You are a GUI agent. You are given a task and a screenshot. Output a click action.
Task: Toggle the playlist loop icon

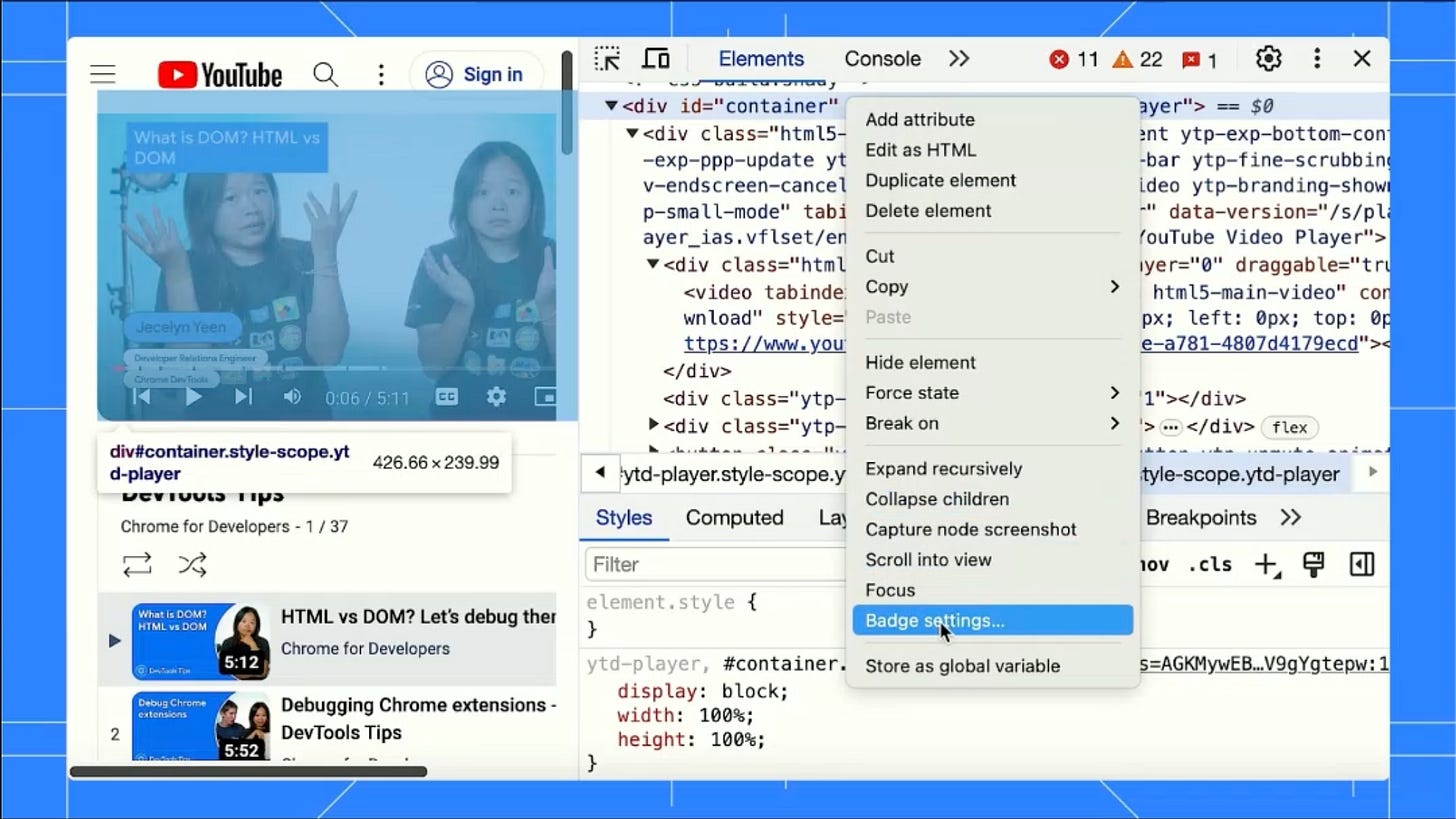[x=137, y=565]
